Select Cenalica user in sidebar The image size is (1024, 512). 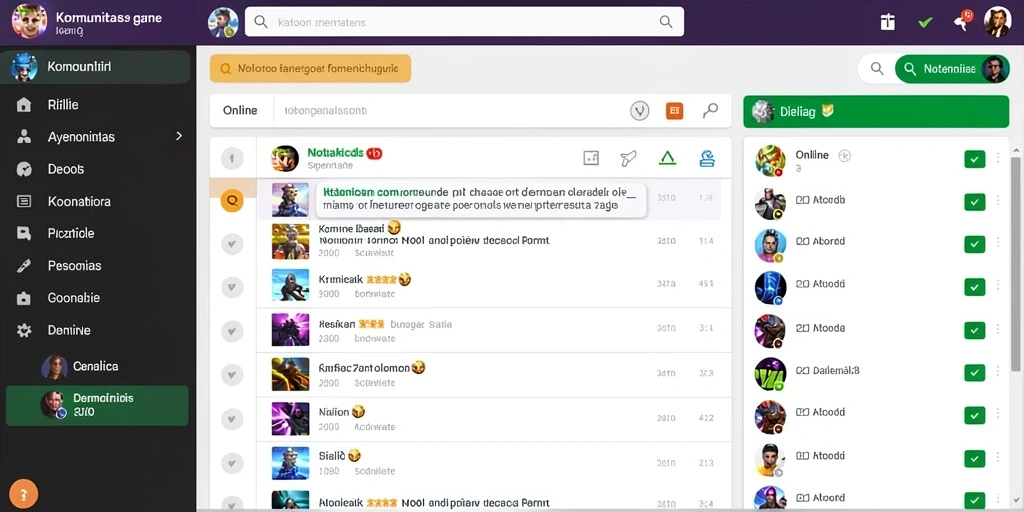97,366
